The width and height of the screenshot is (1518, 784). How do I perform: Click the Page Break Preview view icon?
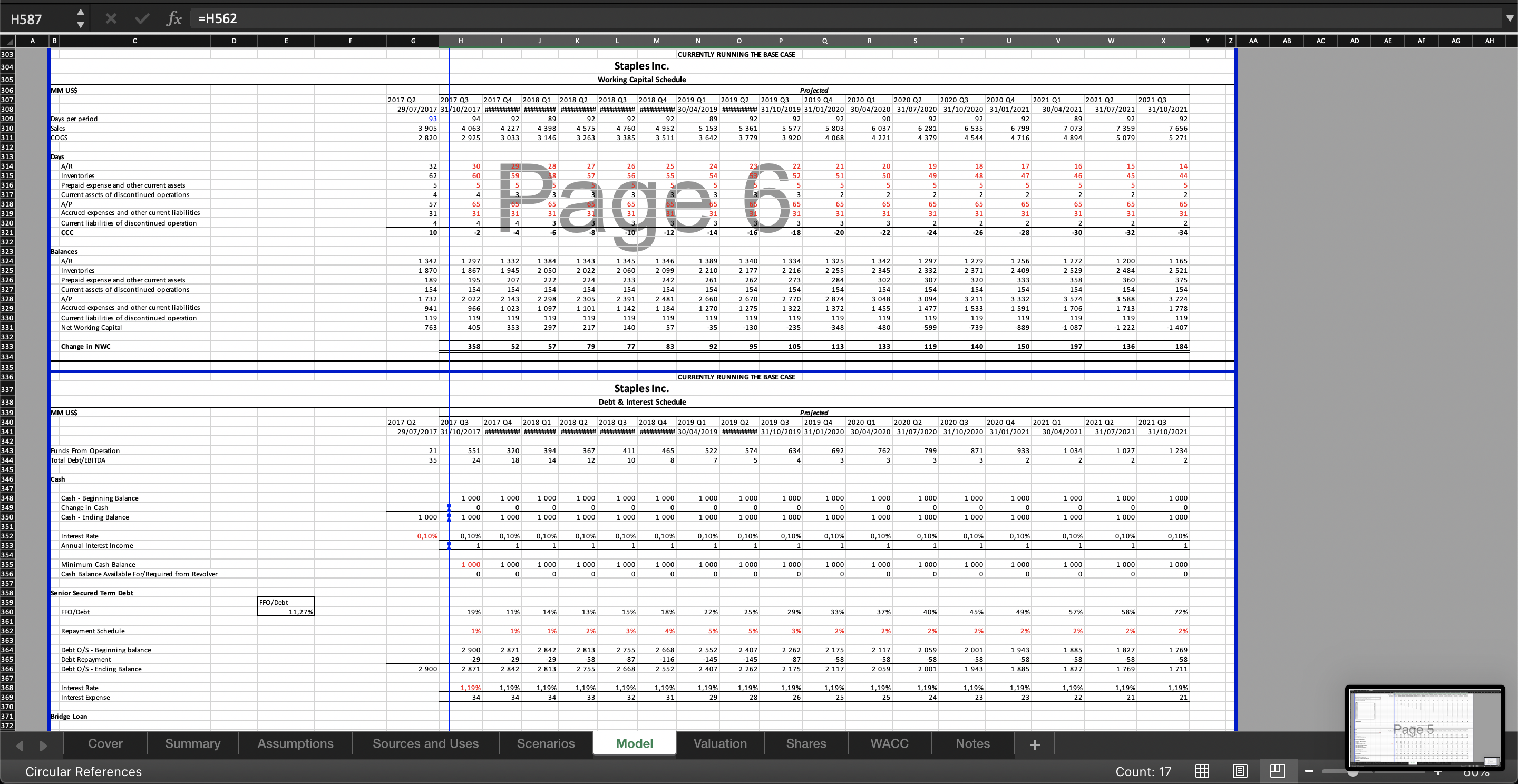pos(1277,771)
